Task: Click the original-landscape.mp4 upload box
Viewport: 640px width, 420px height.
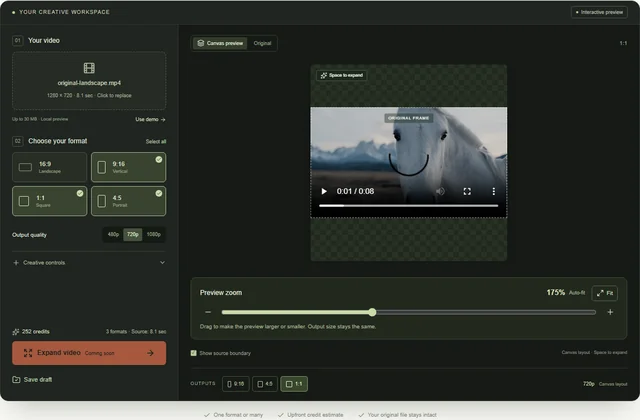Action: click(x=89, y=80)
